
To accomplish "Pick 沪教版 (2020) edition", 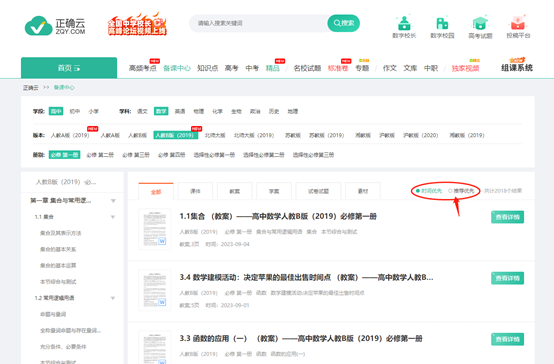I will click(x=420, y=135).
